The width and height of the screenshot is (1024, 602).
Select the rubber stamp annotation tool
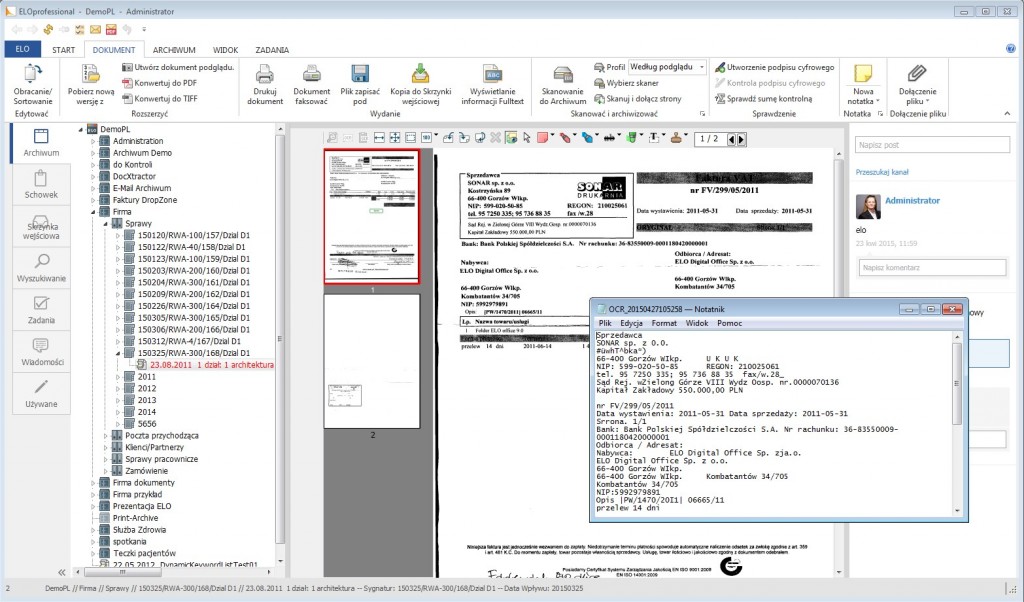click(x=677, y=138)
